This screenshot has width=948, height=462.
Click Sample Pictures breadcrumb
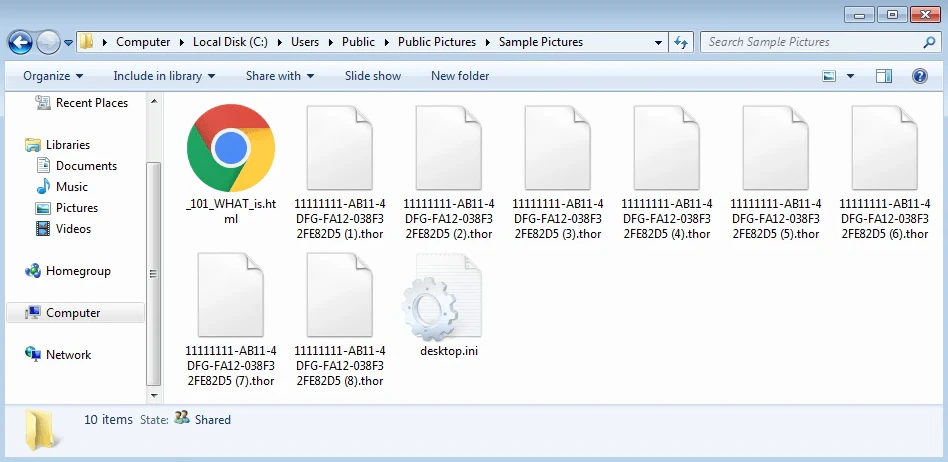coord(541,42)
